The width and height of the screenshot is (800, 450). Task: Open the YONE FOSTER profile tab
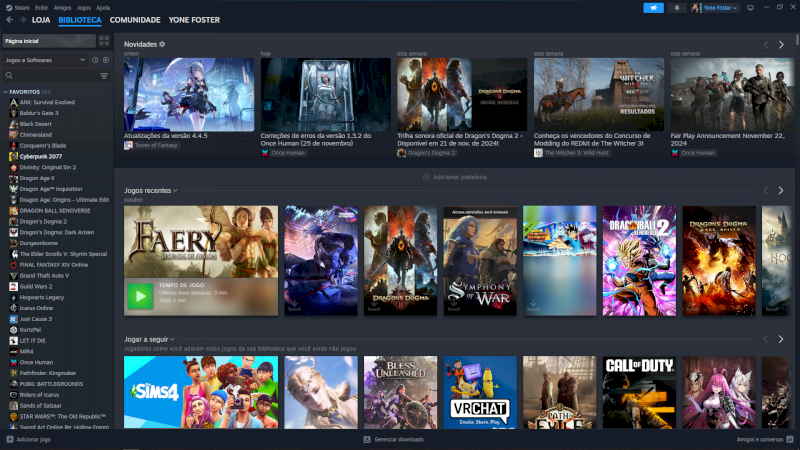tap(194, 20)
